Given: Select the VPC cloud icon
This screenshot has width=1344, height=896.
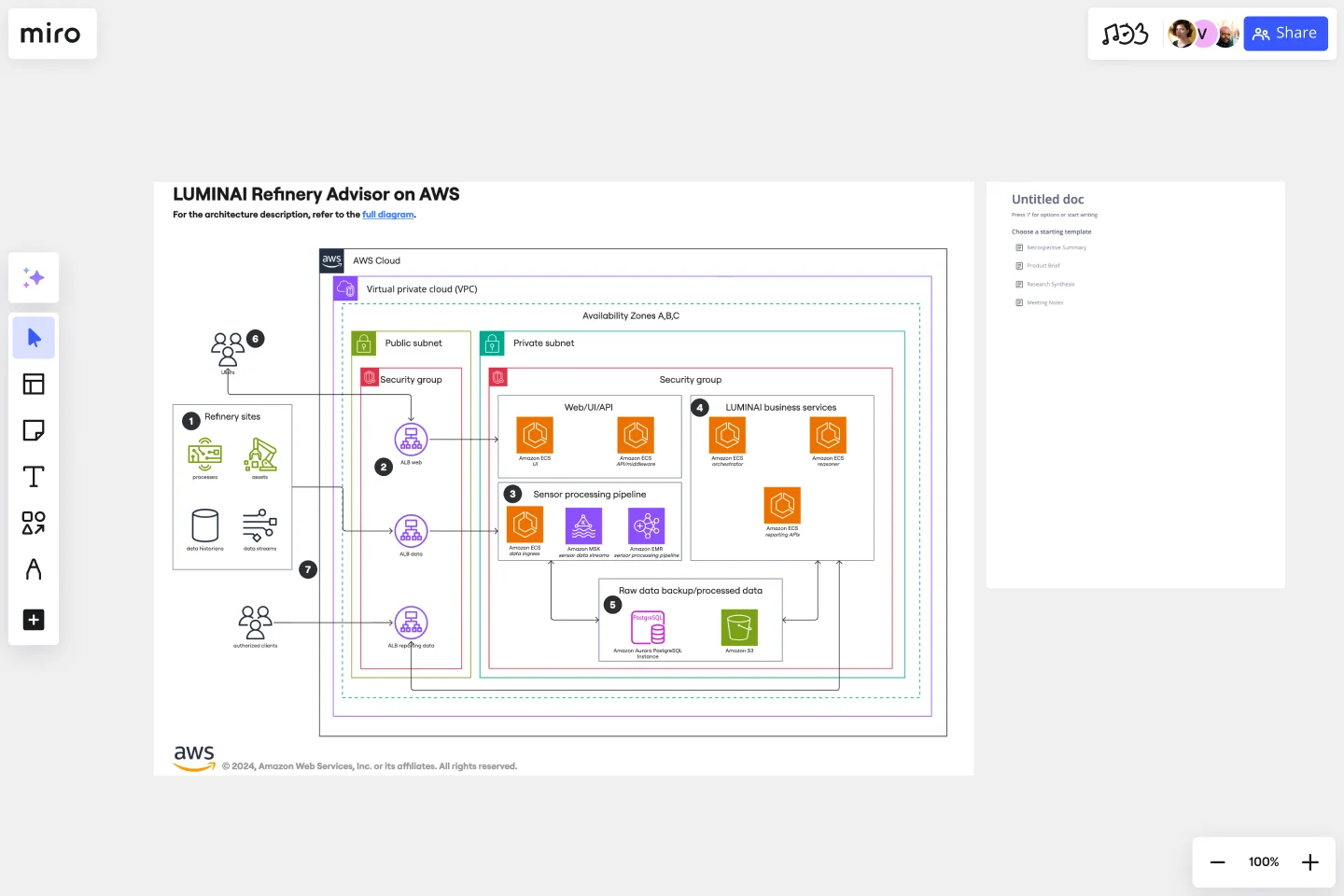Looking at the screenshot, I should point(345,288).
